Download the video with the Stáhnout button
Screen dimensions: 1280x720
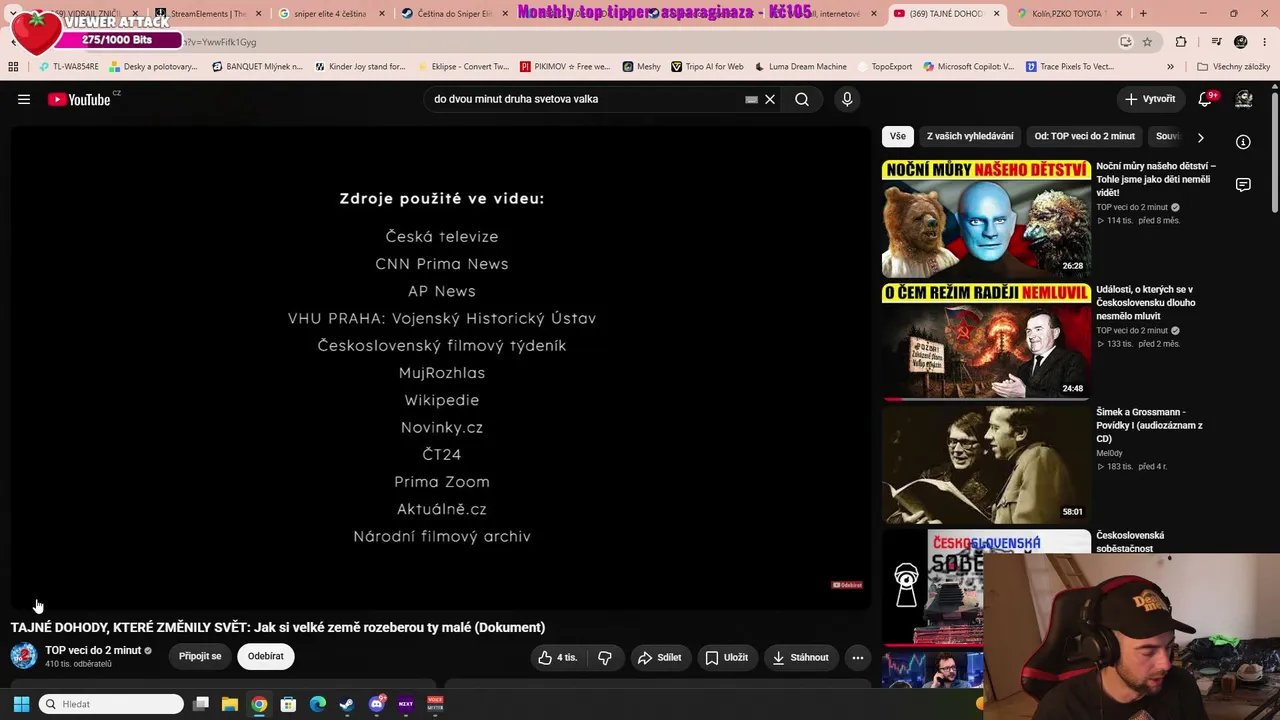(x=801, y=657)
